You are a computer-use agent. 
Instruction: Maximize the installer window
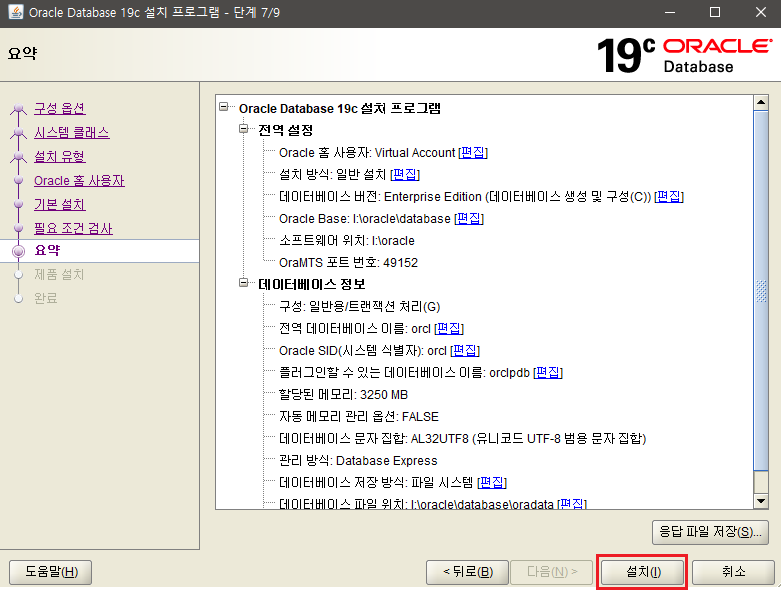coord(715,12)
